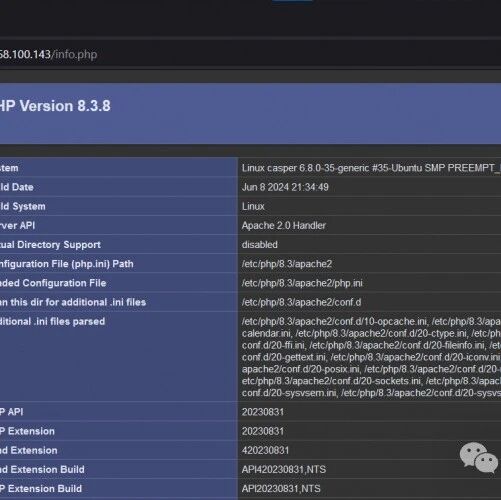The height and width of the screenshot is (500, 501).
Task: Select the Linux casper 6.8.0-35-generic system value
Action: [371, 168]
